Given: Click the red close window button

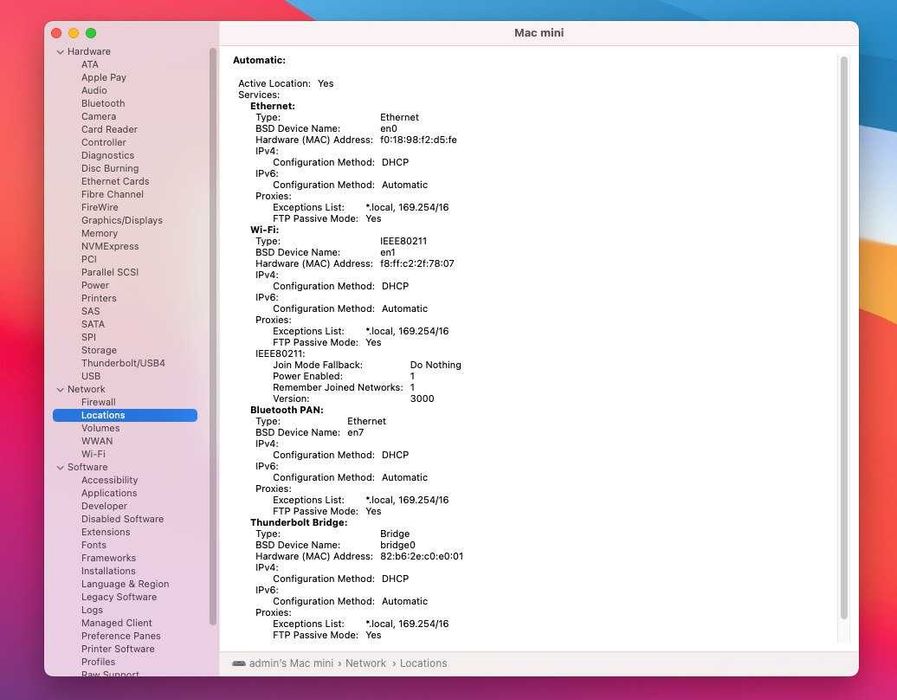Looking at the screenshot, I should point(56,33).
